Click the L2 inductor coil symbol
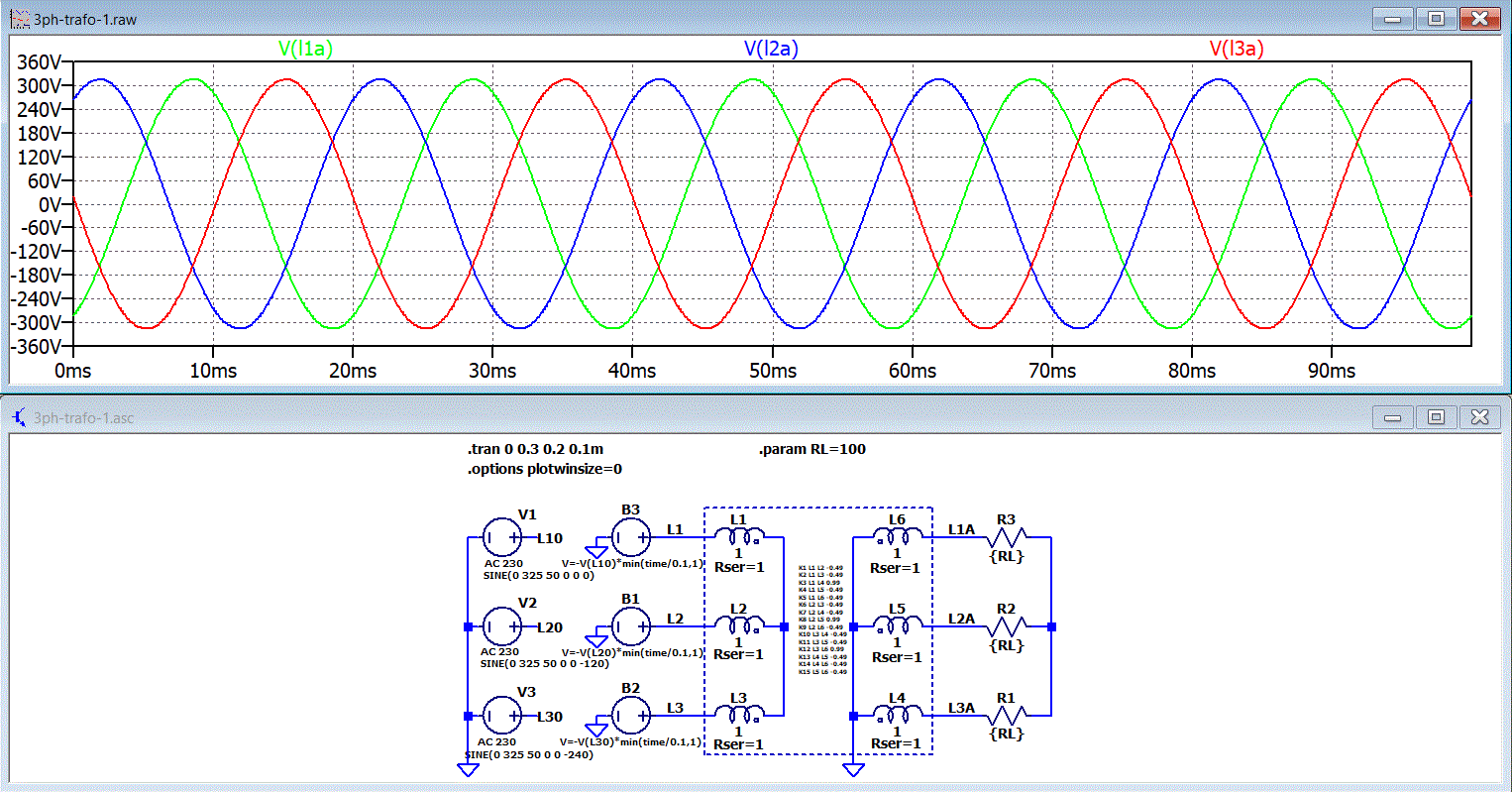 click(739, 624)
